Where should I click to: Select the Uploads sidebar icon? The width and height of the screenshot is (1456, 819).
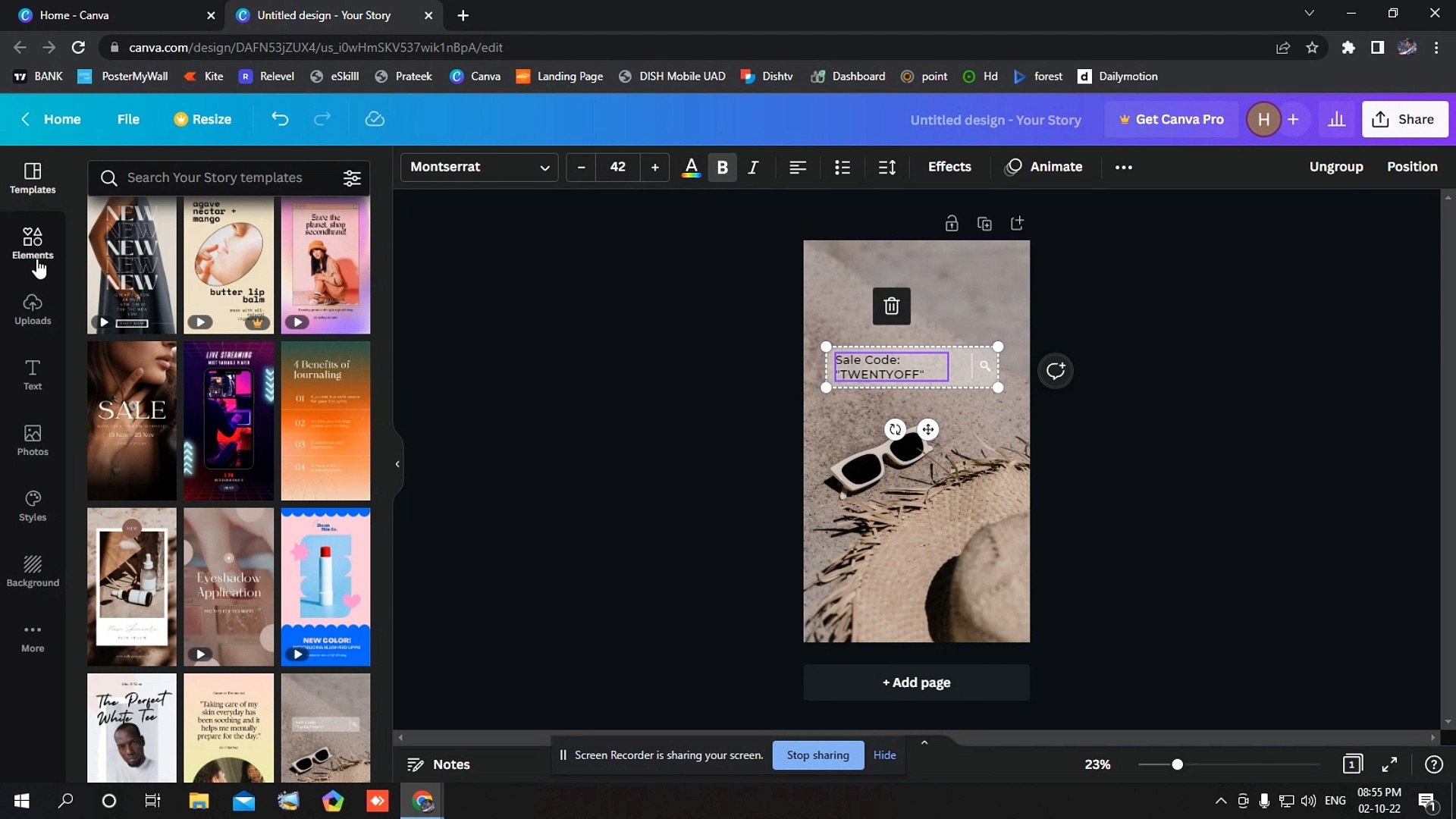32,308
